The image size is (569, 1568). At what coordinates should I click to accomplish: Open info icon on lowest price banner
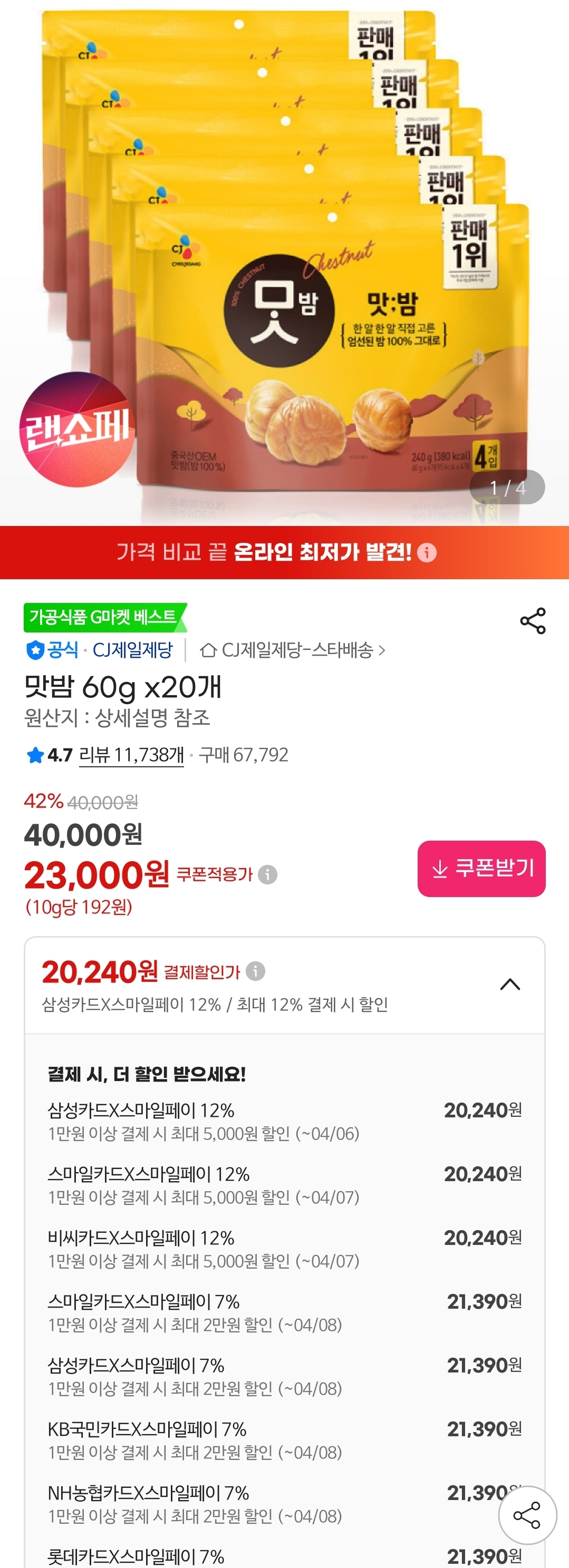click(x=427, y=553)
